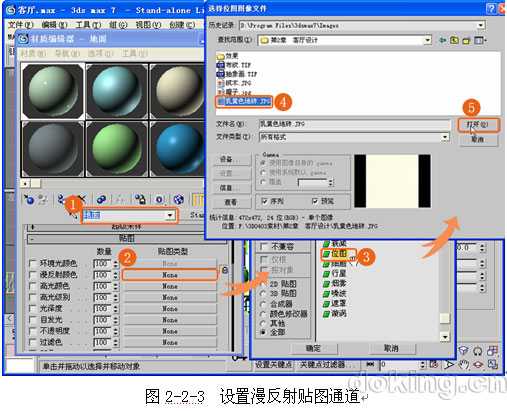This screenshot has width=507, height=411.
Task: Enable 高光颜色 map checkbox
Action: click(x=33, y=286)
